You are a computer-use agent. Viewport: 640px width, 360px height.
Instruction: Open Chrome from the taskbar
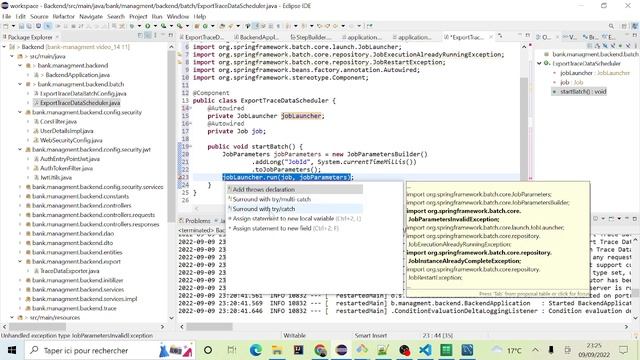[320, 350]
